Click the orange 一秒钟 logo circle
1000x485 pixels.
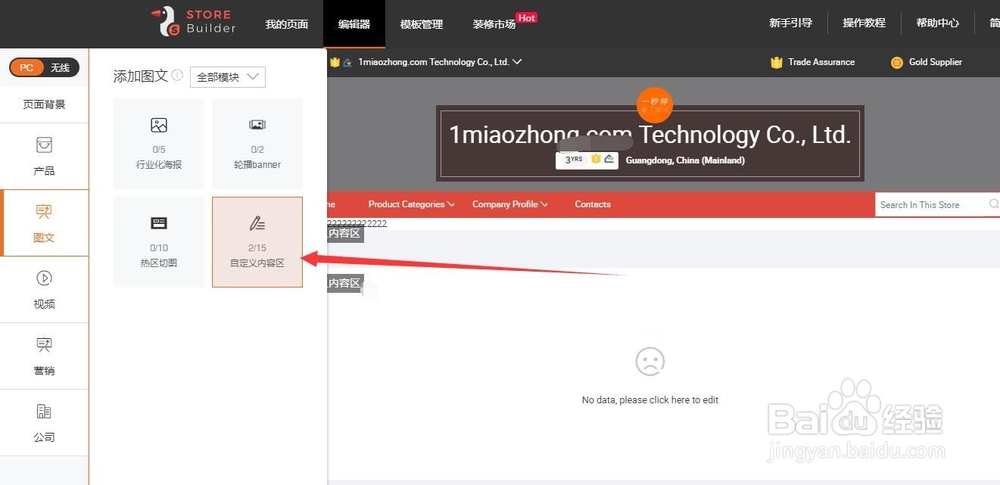(654, 105)
